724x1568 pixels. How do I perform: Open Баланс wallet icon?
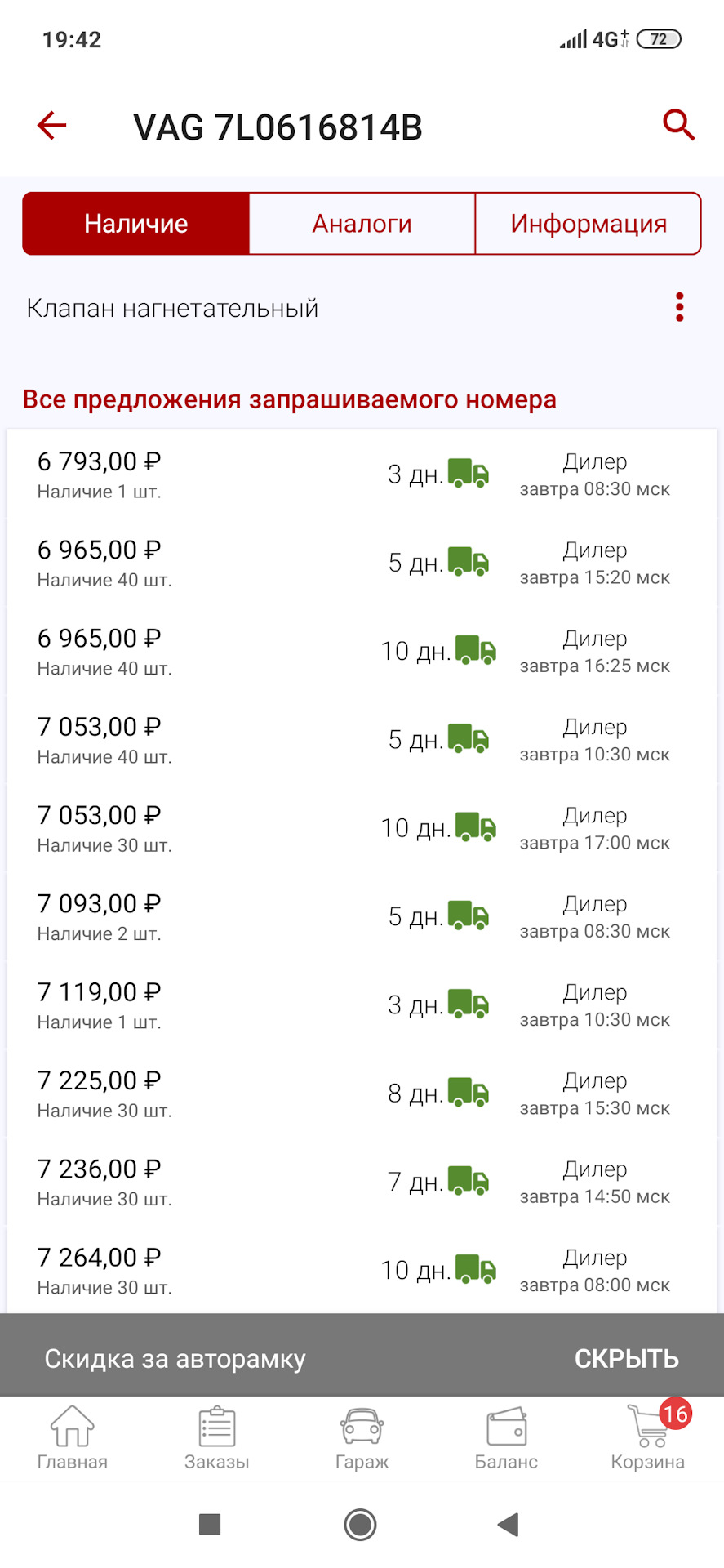click(x=506, y=1439)
